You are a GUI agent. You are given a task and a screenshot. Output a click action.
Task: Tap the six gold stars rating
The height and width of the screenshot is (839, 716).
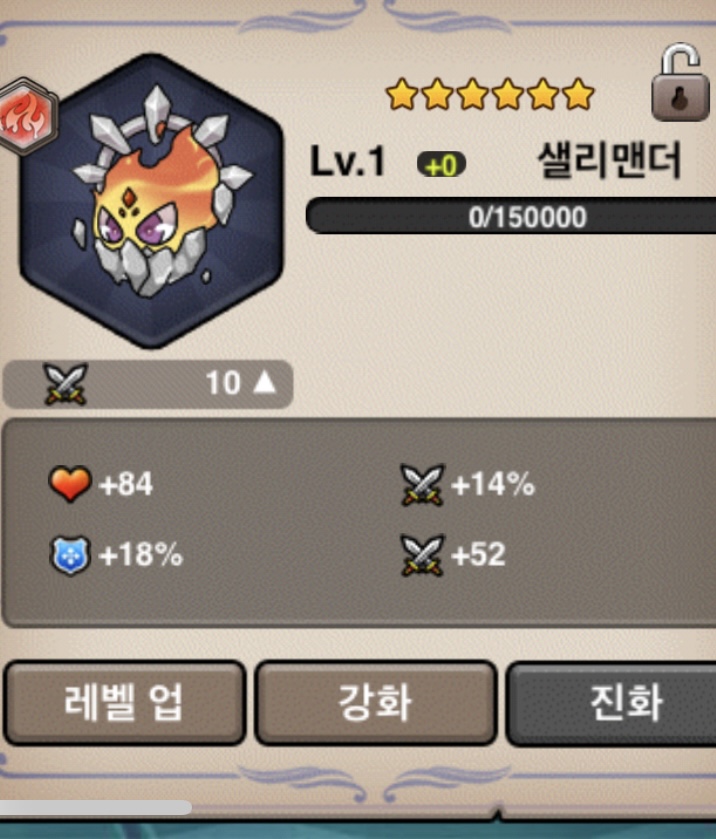pos(490,94)
